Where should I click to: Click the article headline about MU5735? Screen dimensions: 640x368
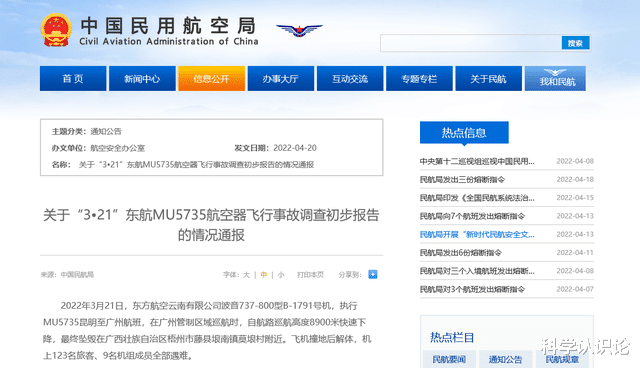[x=211, y=225]
